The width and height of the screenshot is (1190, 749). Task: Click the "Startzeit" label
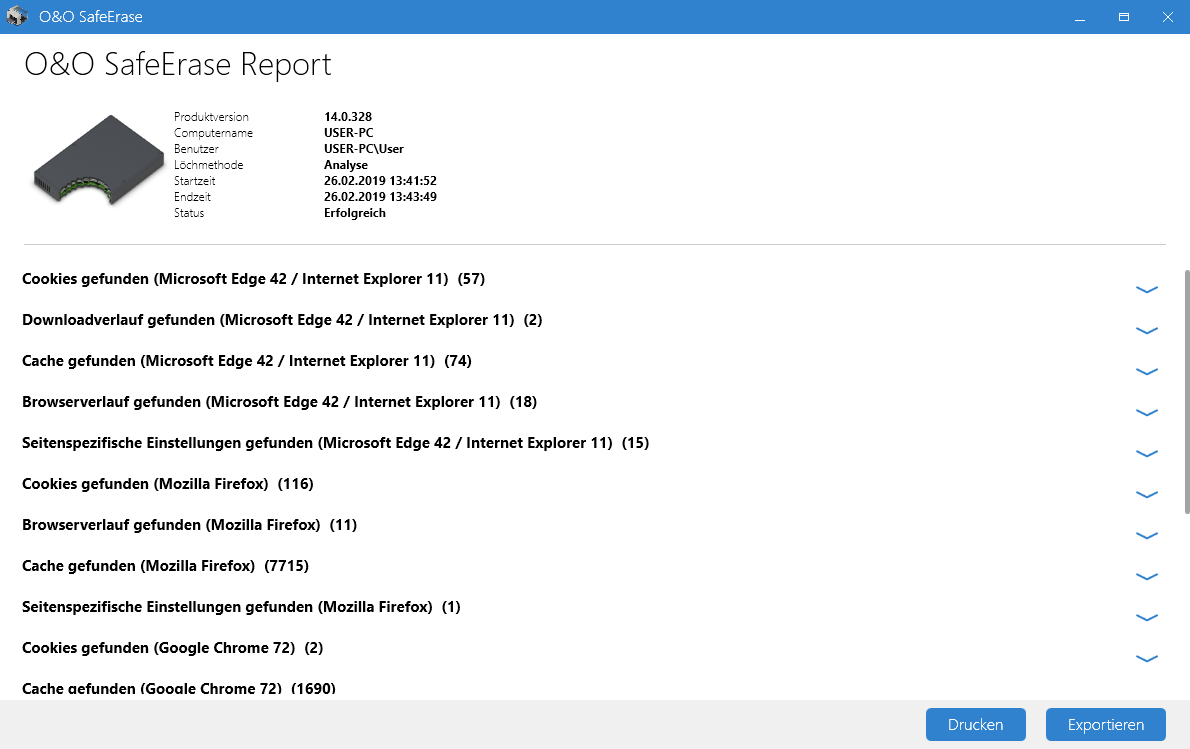pyautogui.click(x=194, y=181)
